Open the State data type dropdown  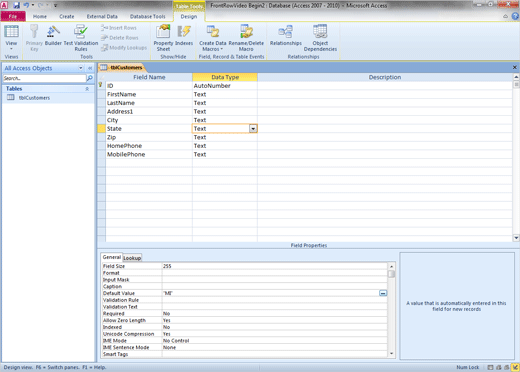tap(253, 129)
